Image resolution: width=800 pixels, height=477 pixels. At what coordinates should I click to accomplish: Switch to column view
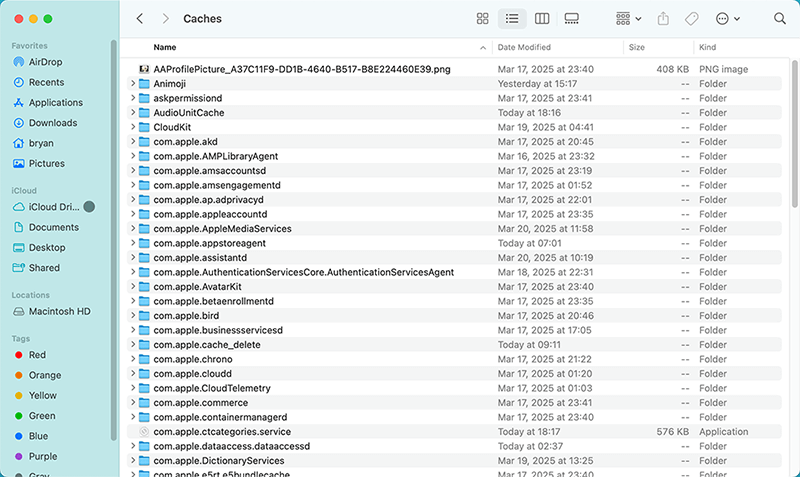pos(542,19)
